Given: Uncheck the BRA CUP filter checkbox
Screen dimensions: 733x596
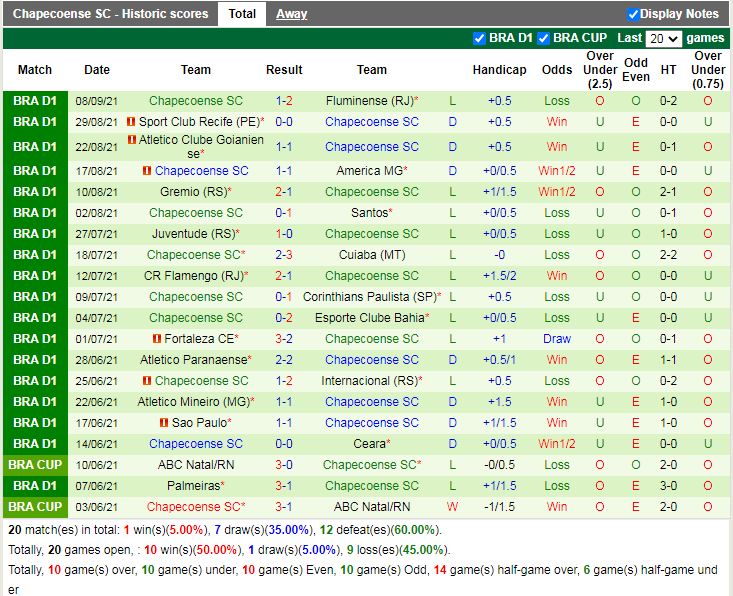Looking at the screenshot, I should pos(543,38).
